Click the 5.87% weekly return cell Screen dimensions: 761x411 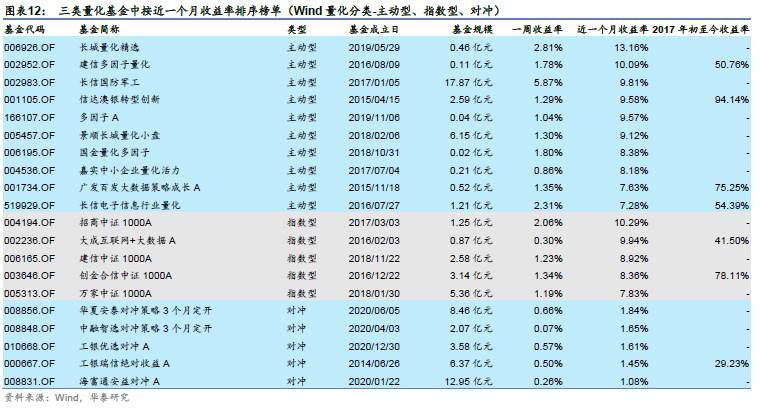pos(548,82)
